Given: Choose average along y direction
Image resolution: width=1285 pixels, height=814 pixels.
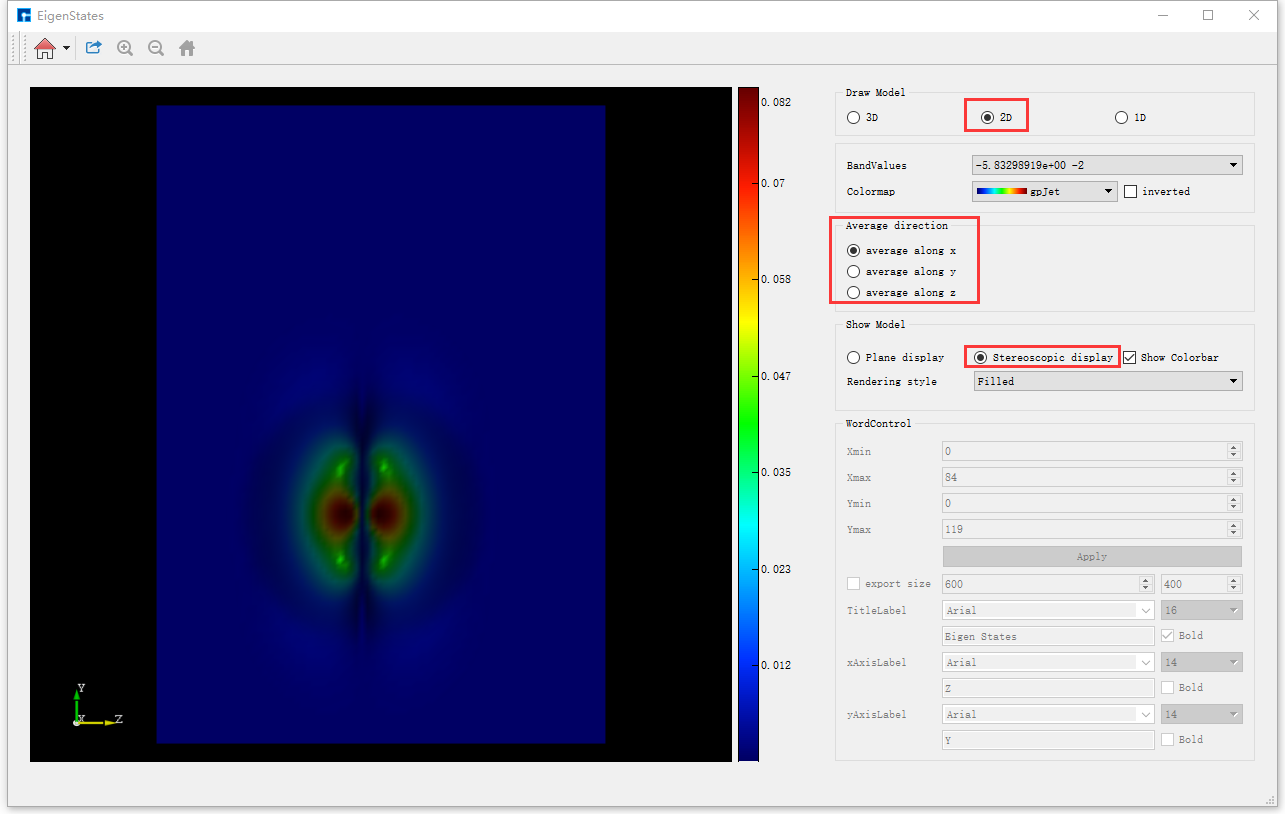Looking at the screenshot, I should coord(853,272).
